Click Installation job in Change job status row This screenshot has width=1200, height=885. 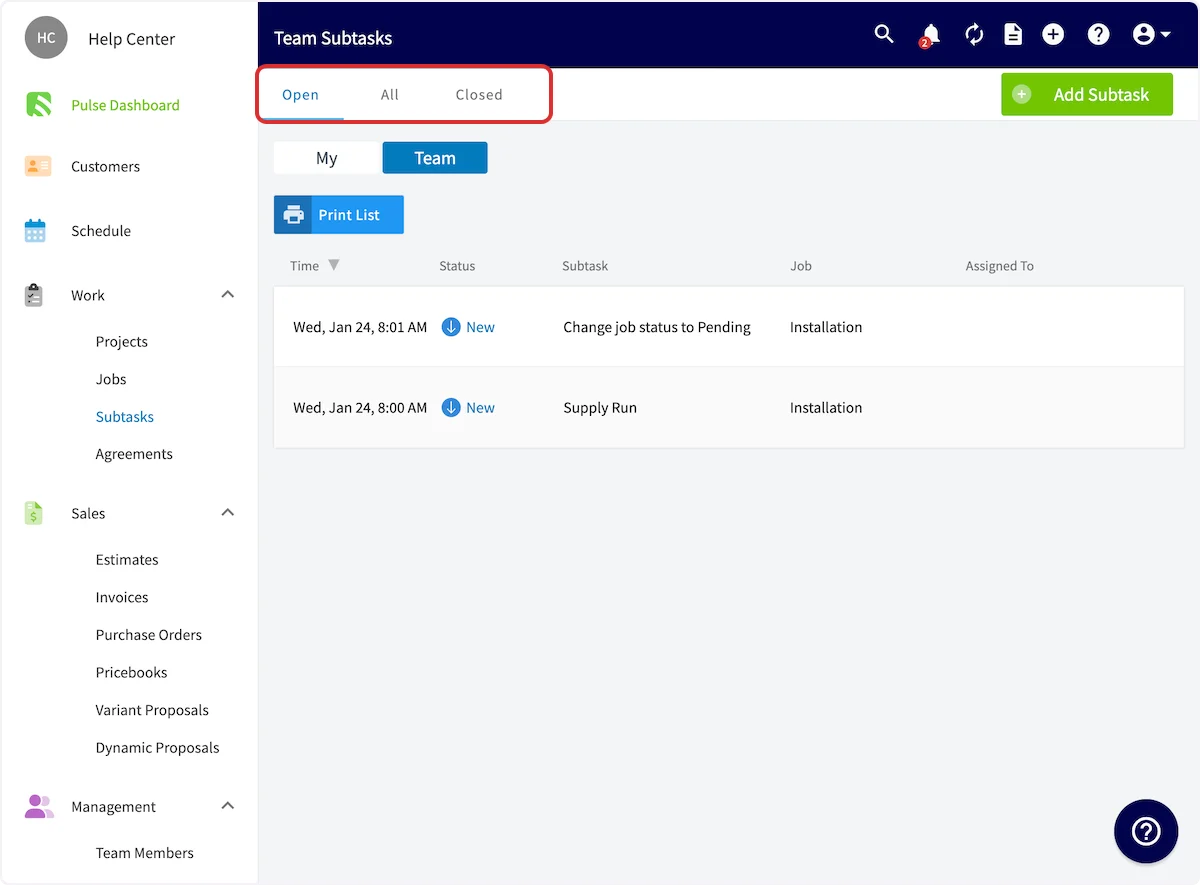(826, 327)
